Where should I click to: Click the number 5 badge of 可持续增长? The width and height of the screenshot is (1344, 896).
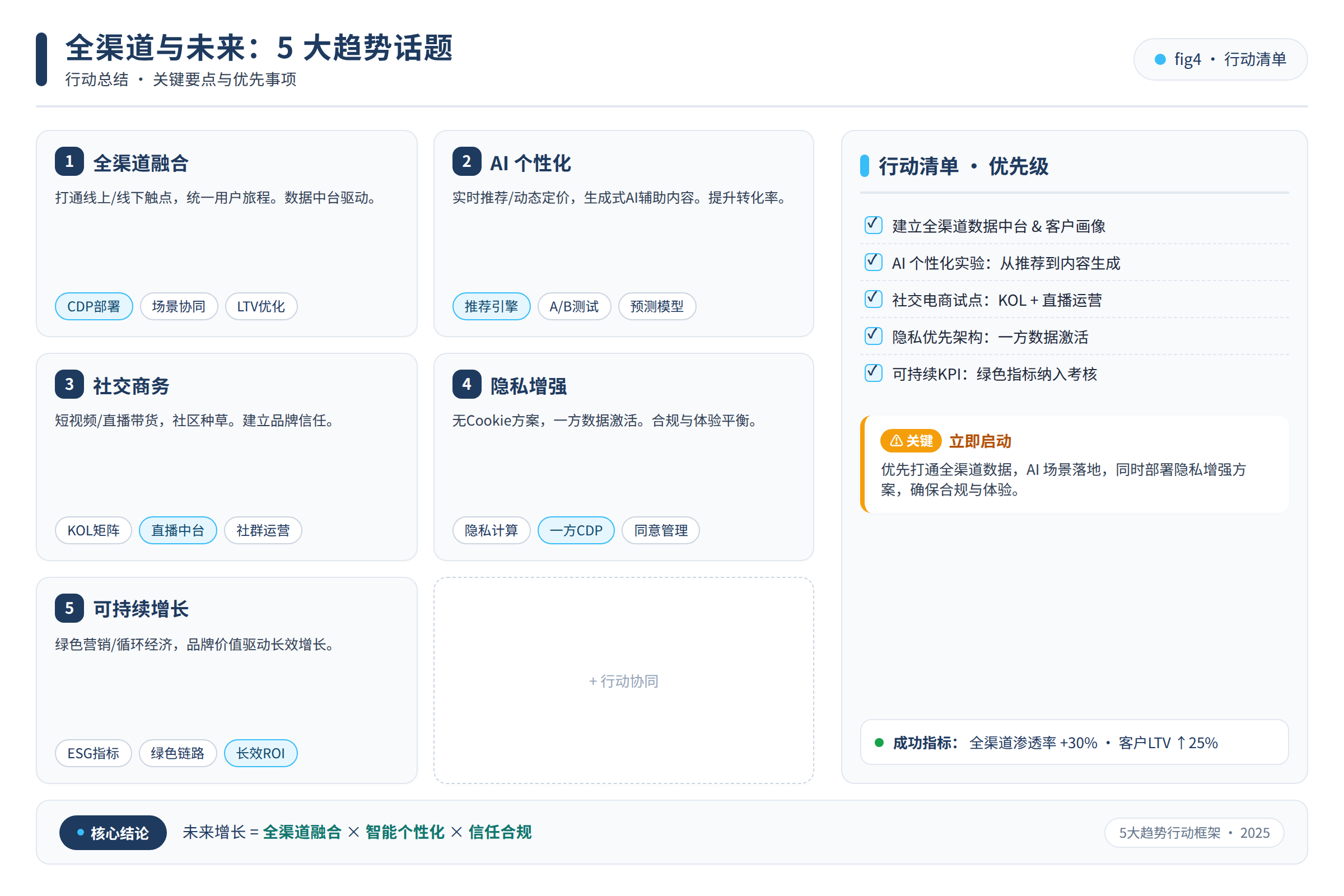point(69,608)
